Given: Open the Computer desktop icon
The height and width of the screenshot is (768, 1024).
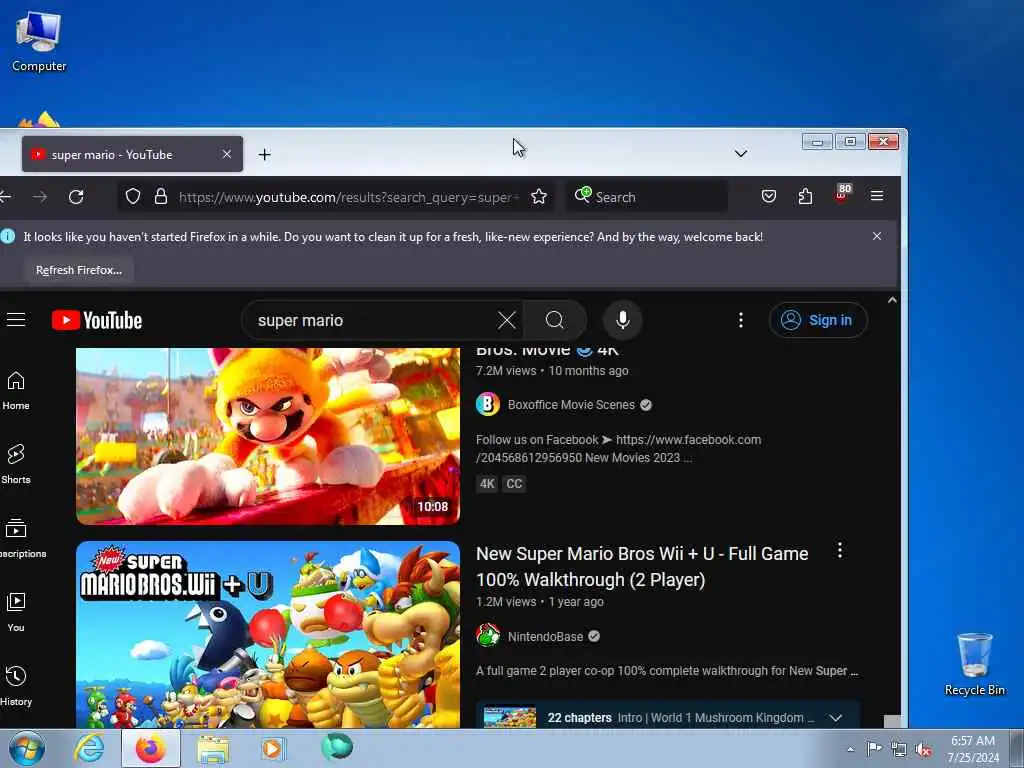Looking at the screenshot, I should tap(39, 41).
